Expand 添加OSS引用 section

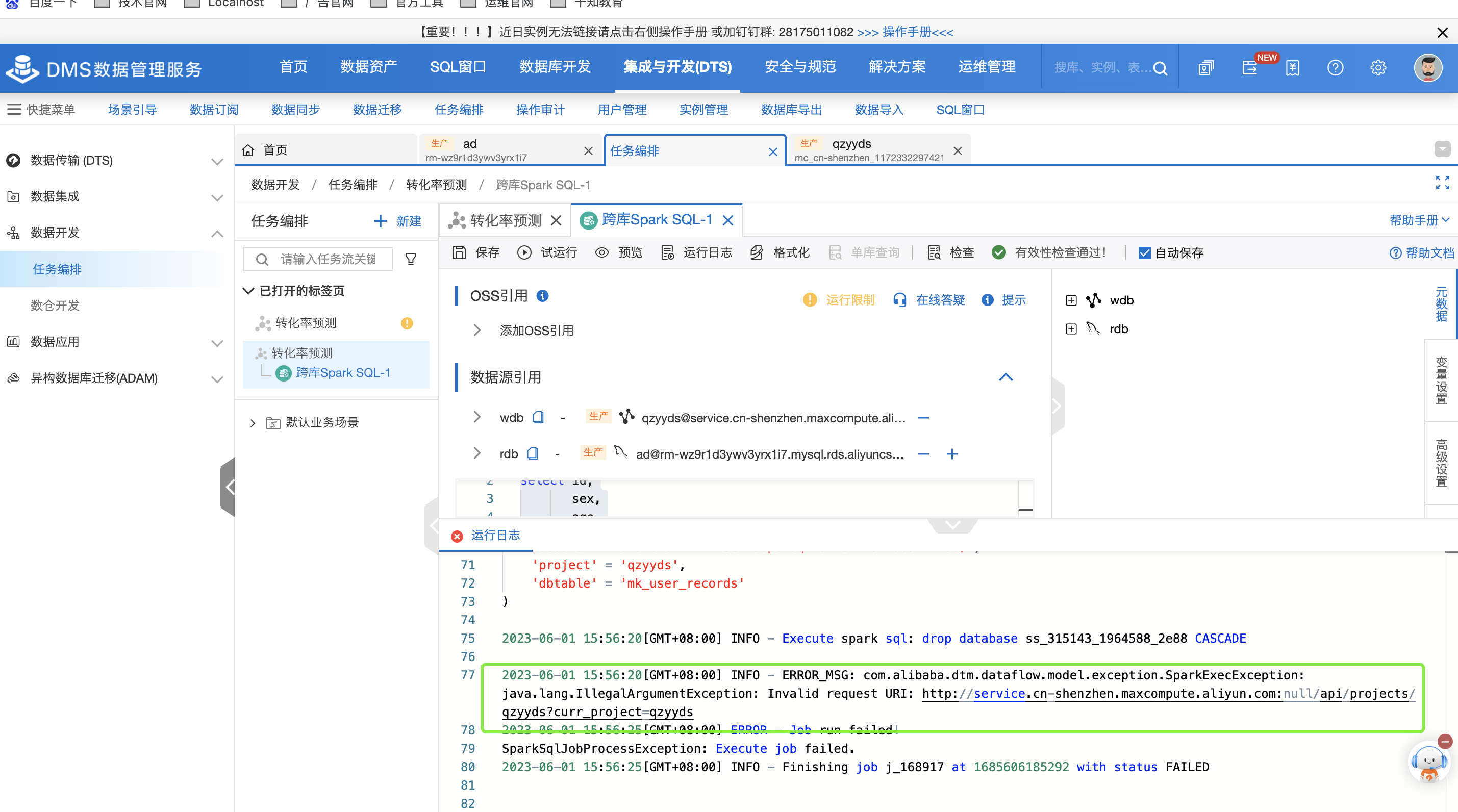click(x=476, y=331)
